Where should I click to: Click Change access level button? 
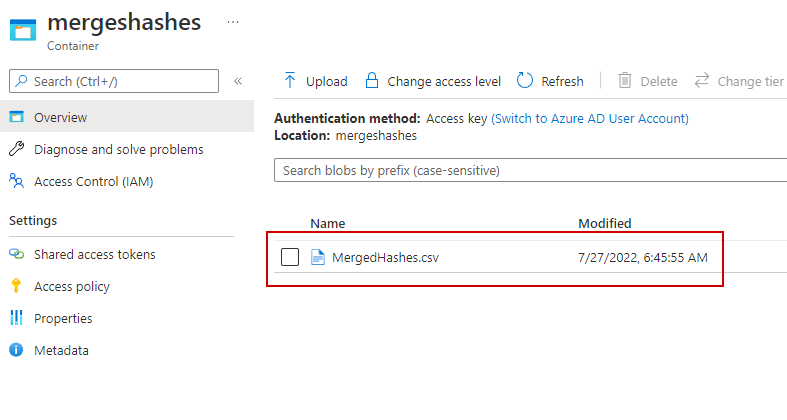click(432, 81)
